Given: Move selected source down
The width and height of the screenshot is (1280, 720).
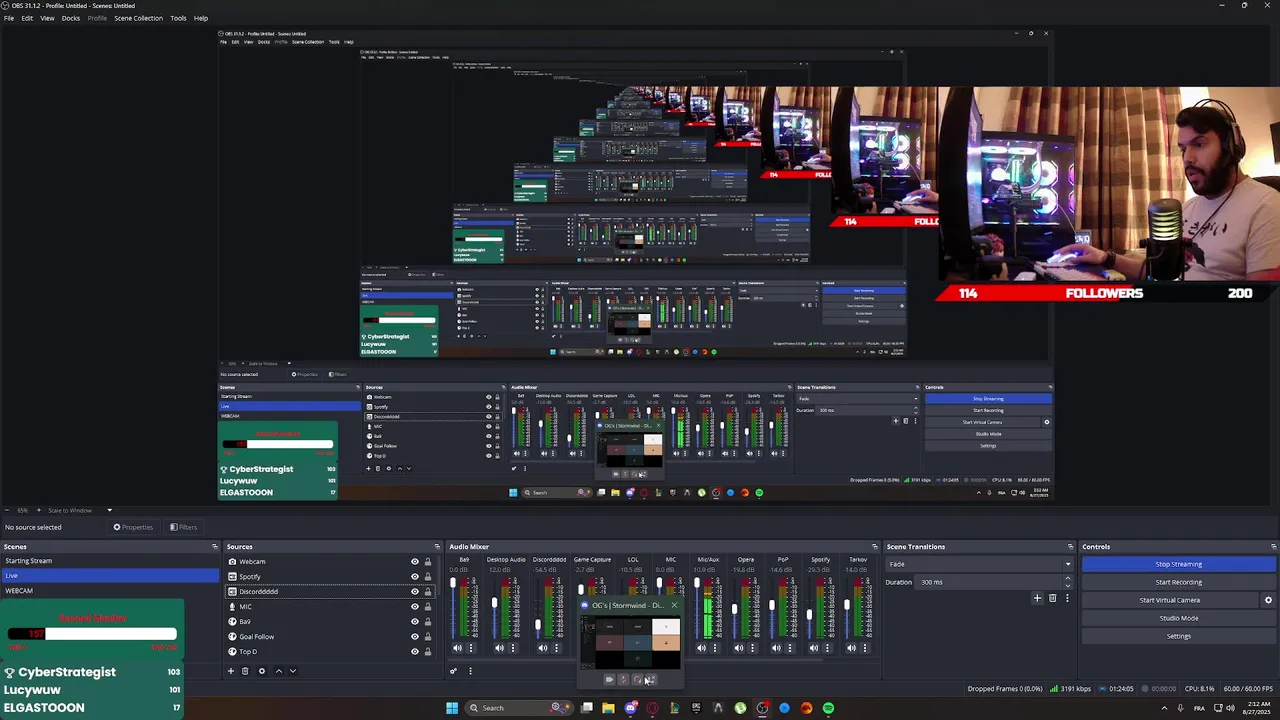Looking at the screenshot, I should 293,671.
